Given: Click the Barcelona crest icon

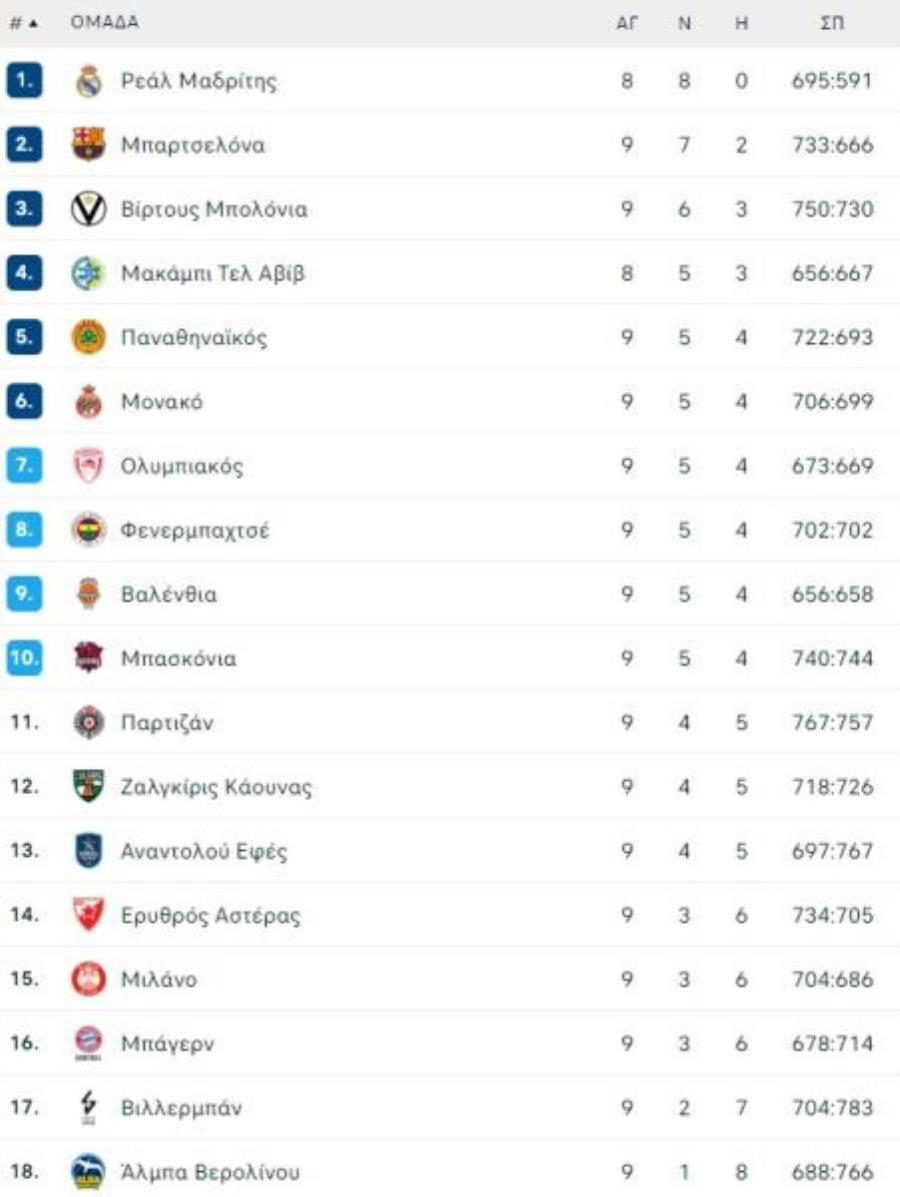Looking at the screenshot, I should [x=89, y=144].
